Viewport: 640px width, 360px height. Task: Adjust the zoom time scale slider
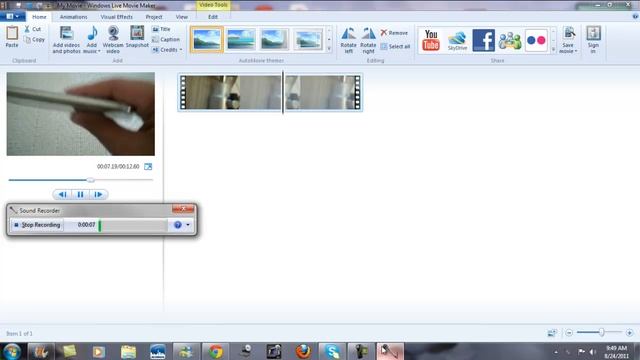coord(599,333)
